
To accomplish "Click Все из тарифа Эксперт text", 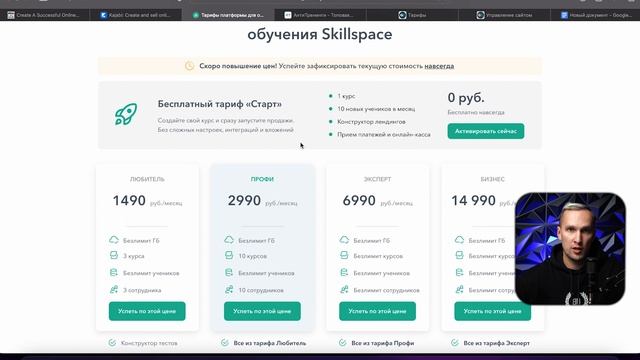I will pyautogui.click(x=496, y=343).
